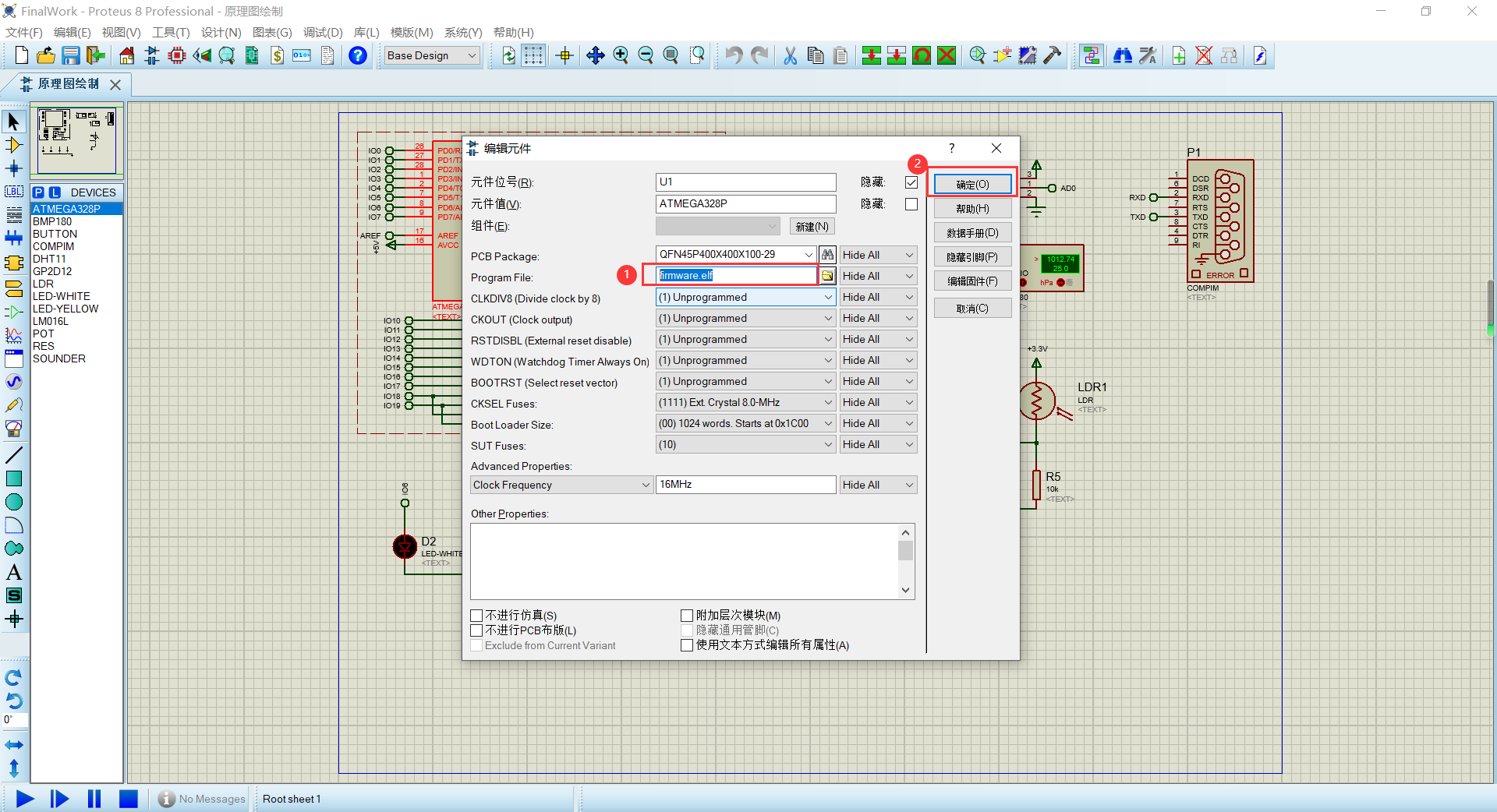Select the 2D Line drawing tool
The height and width of the screenshot is (812, 1497).
coord(14,455)
